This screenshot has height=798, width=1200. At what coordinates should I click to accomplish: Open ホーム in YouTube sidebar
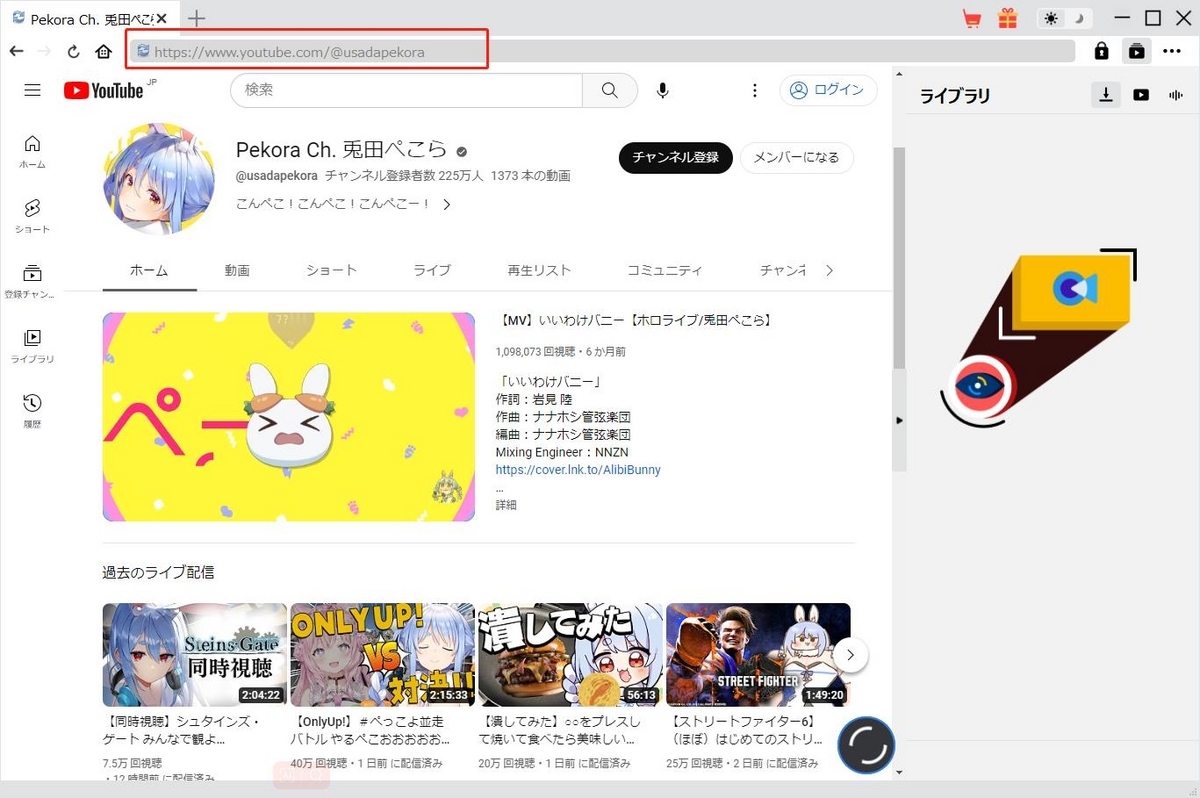(x=32, y=151)
